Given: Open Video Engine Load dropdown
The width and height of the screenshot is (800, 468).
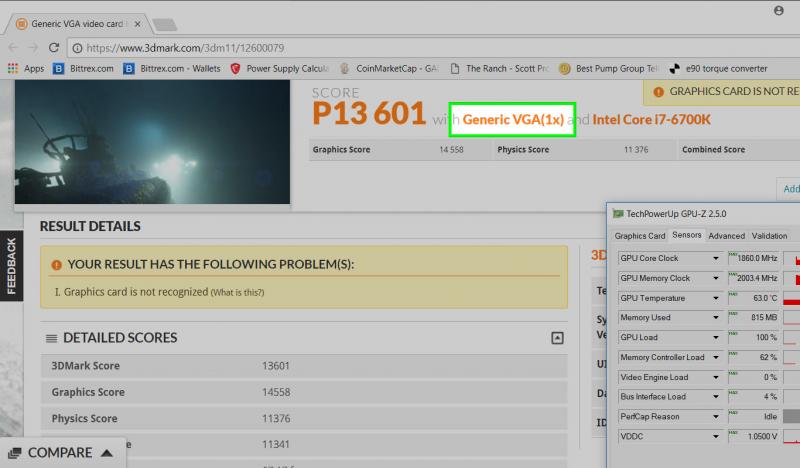Looking at the screenshot, I should [x=715, y=377].
